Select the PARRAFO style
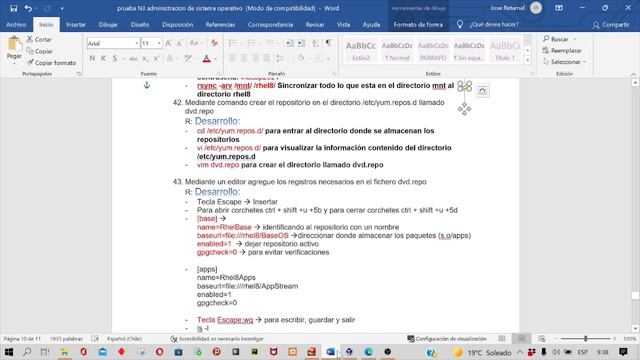640x360 pixels. click(x=433, y=50)
